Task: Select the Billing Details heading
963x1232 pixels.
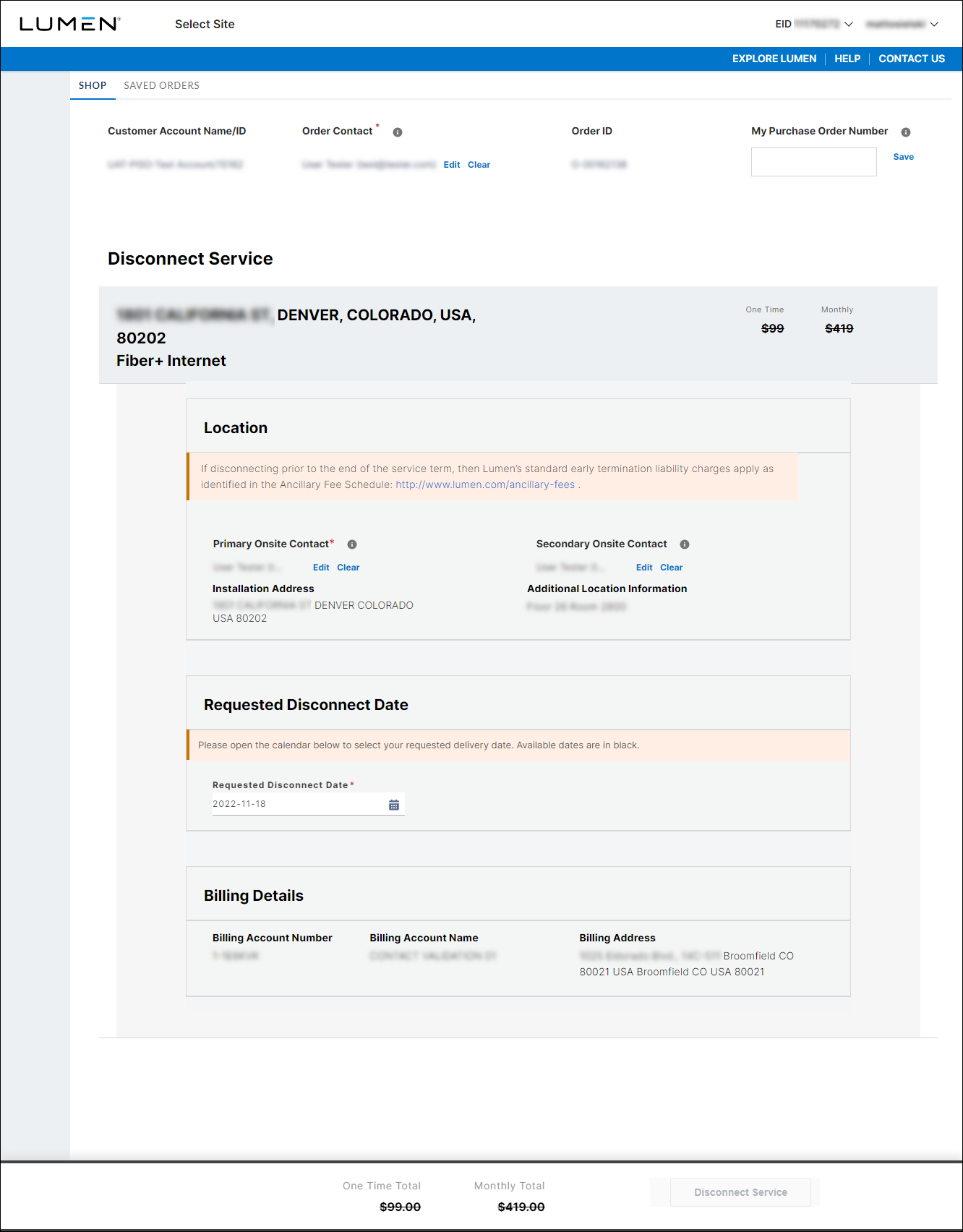Action: 254,896
